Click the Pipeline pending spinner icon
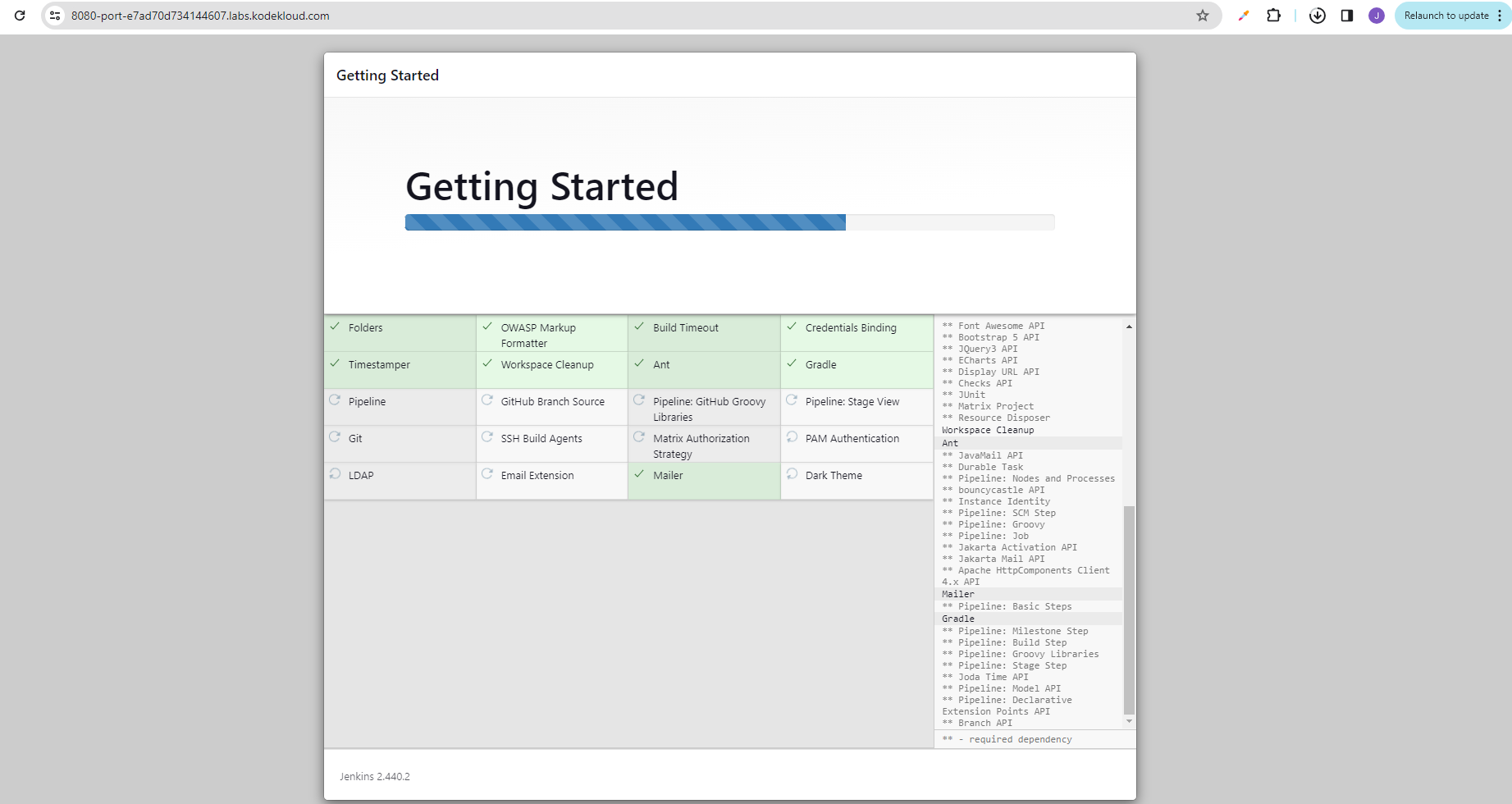This screenshot has width=1512, height=804. (335, 400)
